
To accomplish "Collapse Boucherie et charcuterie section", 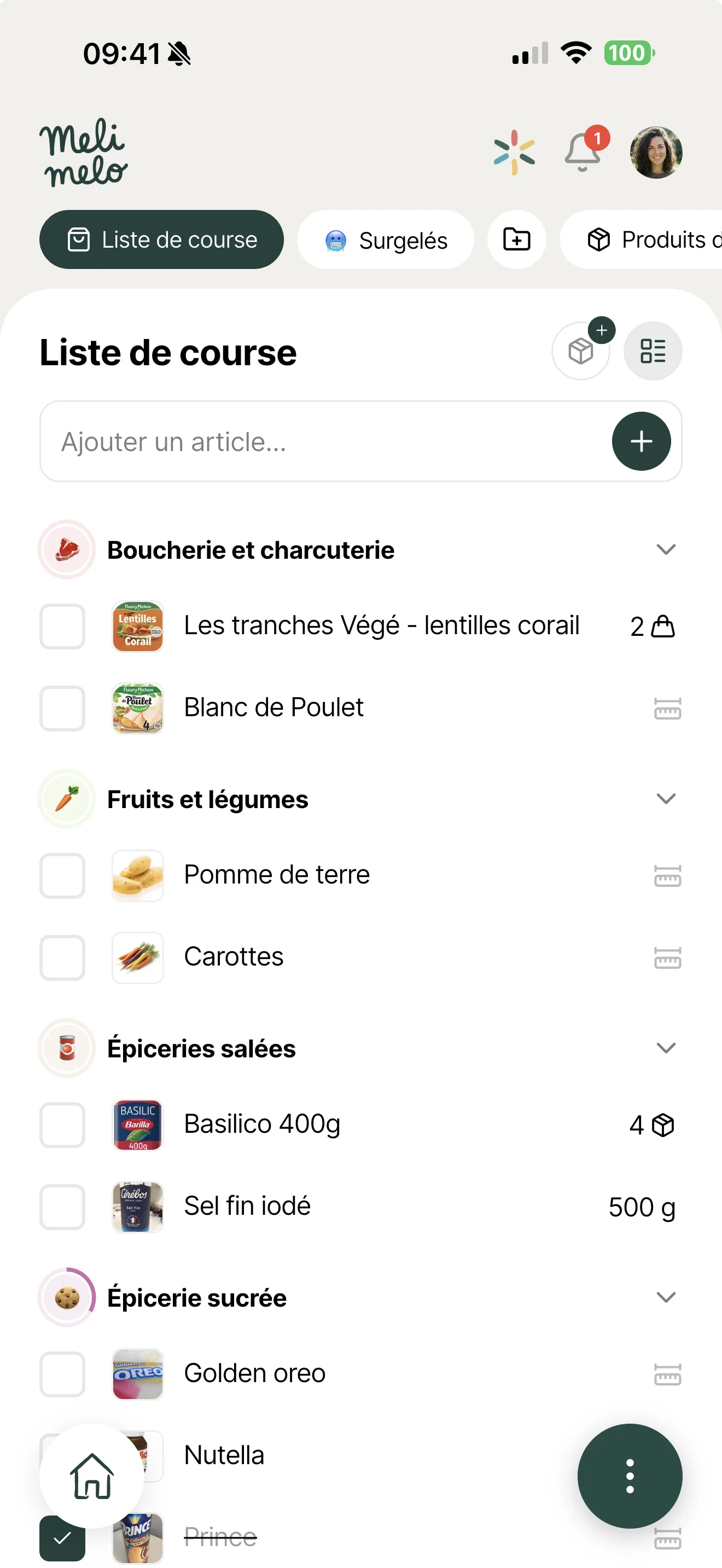I will click(x=666, y=549).
